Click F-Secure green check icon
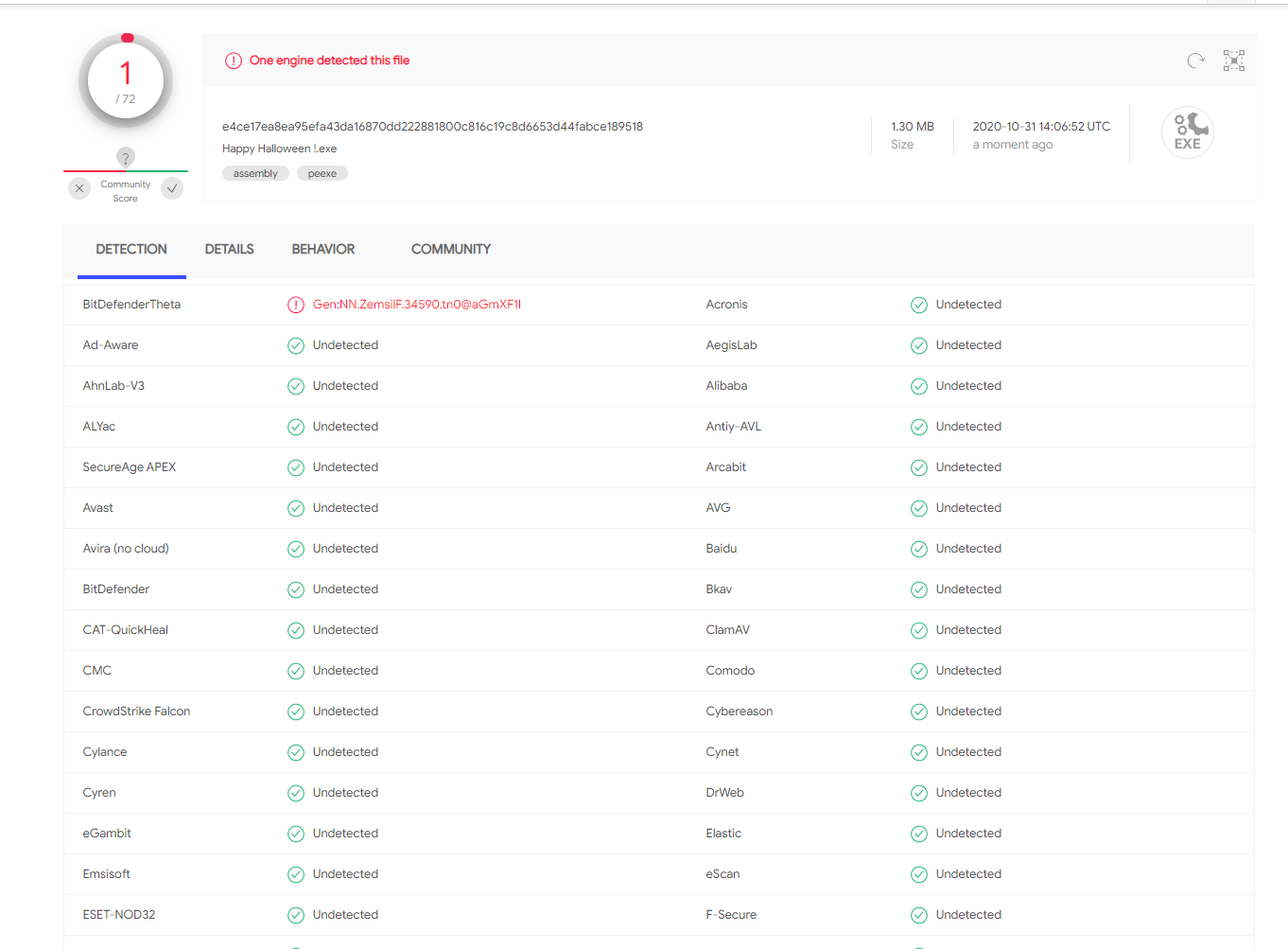This screenshot has height=949, width=1288. tap(919, 915)
